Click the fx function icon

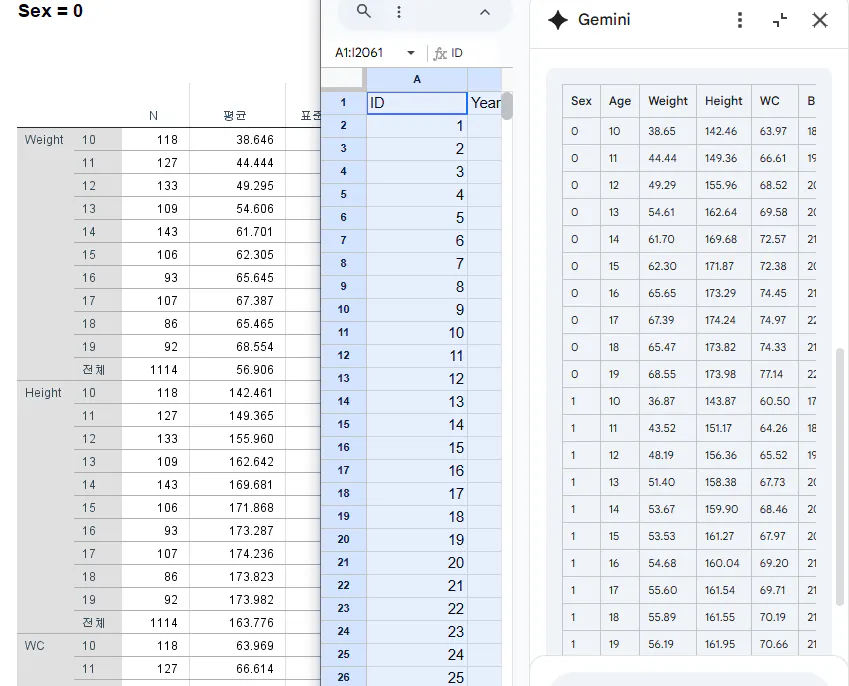click(x=440, y=53)
